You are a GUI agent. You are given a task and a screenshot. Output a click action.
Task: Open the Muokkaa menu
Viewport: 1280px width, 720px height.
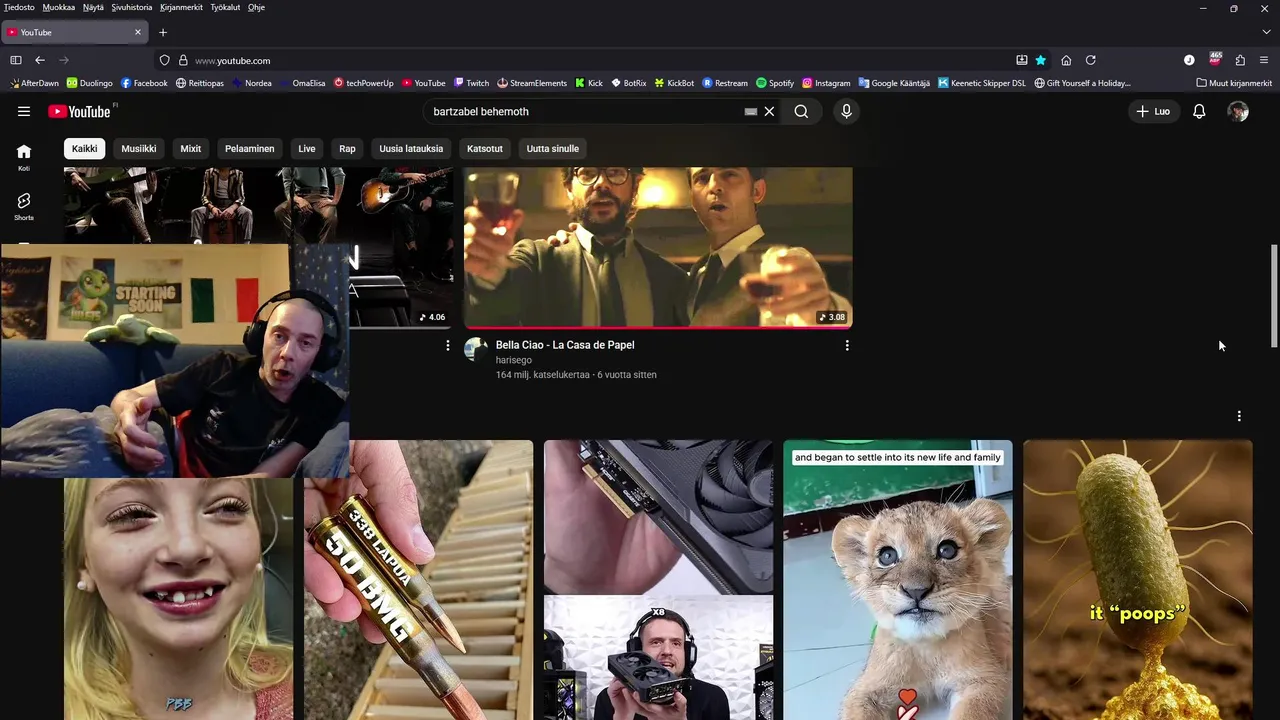(x=59, y=7)
